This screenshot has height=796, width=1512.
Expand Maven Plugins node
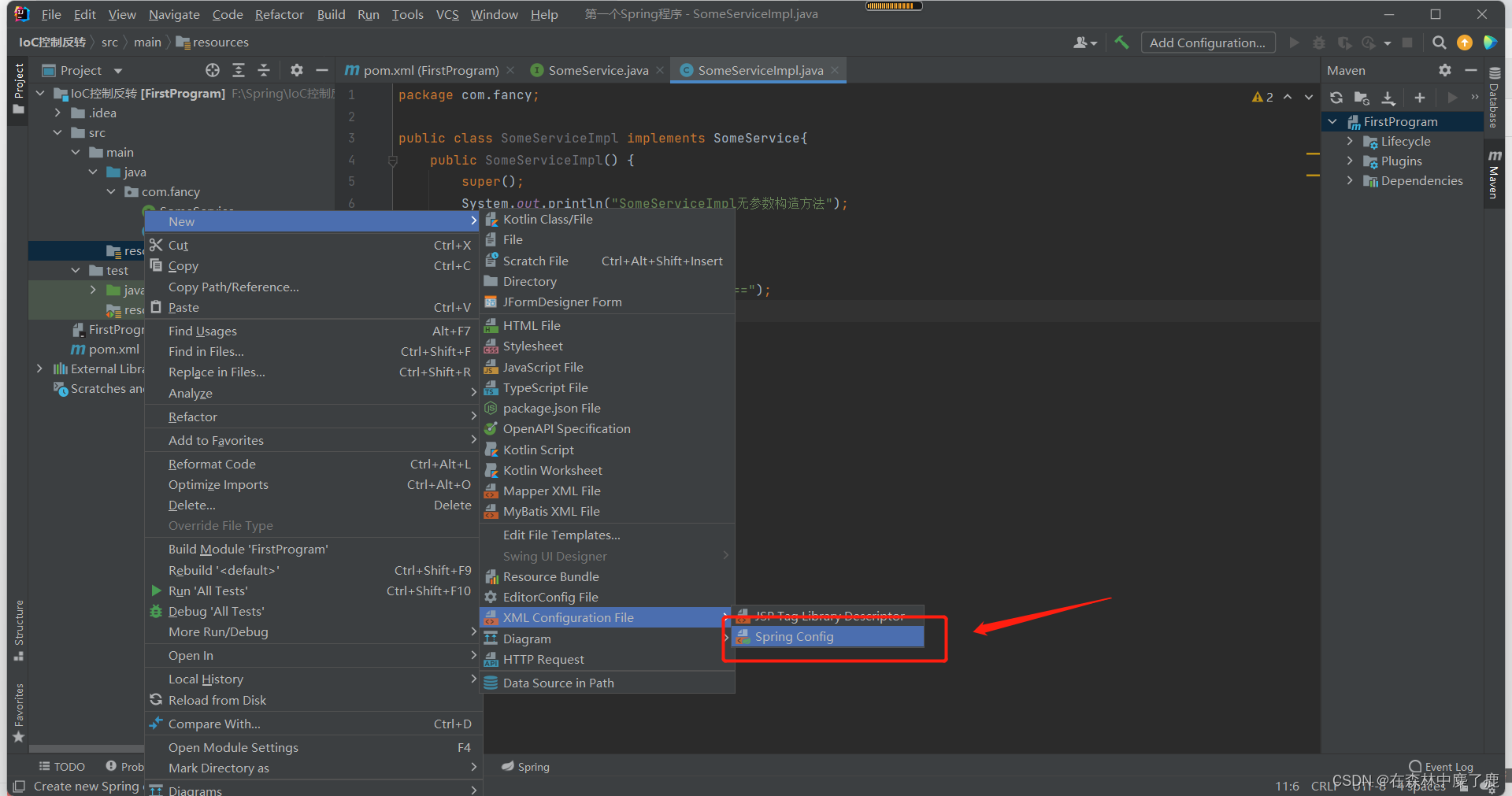(1350, 161)
